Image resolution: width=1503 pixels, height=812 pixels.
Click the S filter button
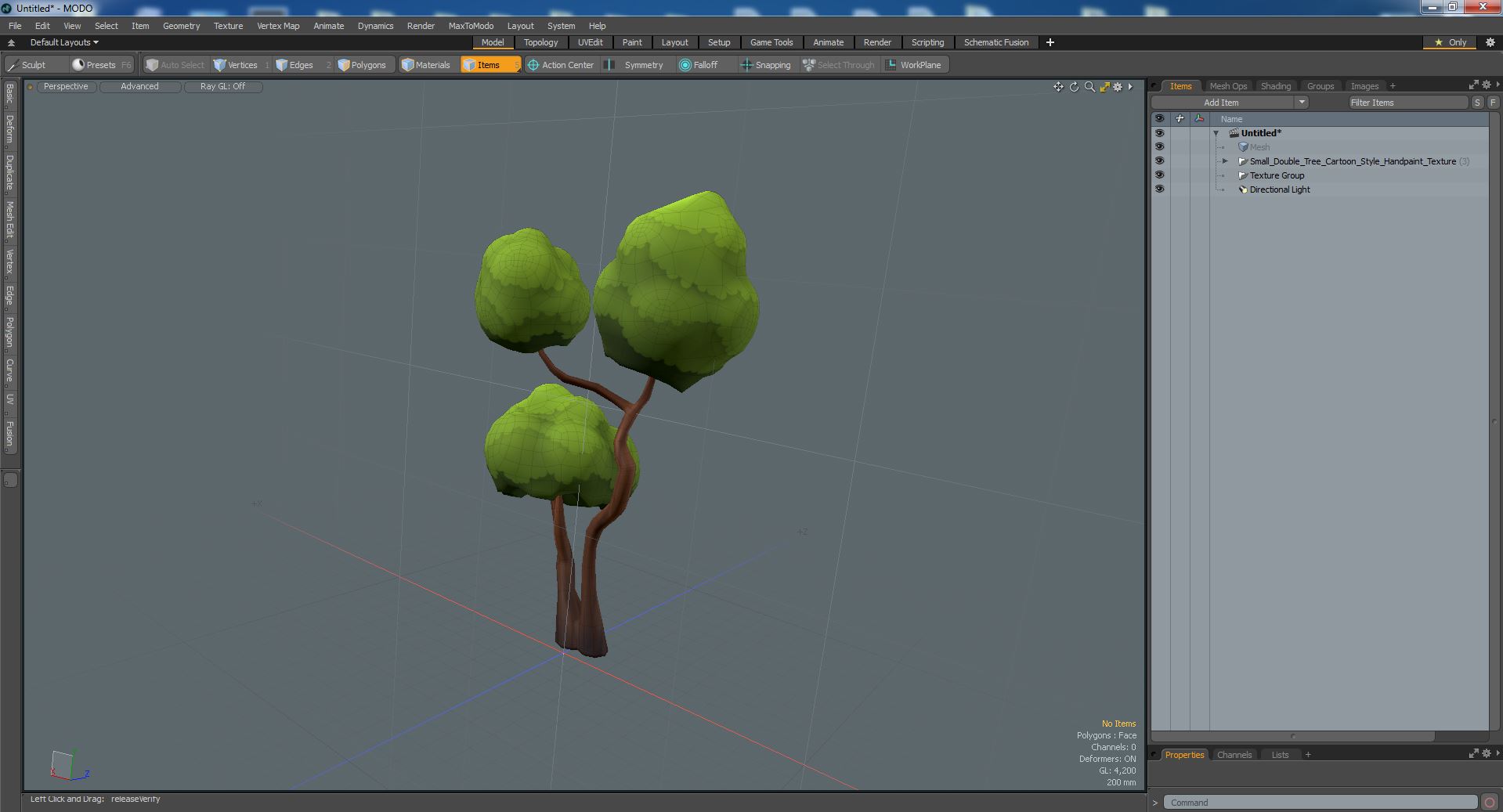1477,103
